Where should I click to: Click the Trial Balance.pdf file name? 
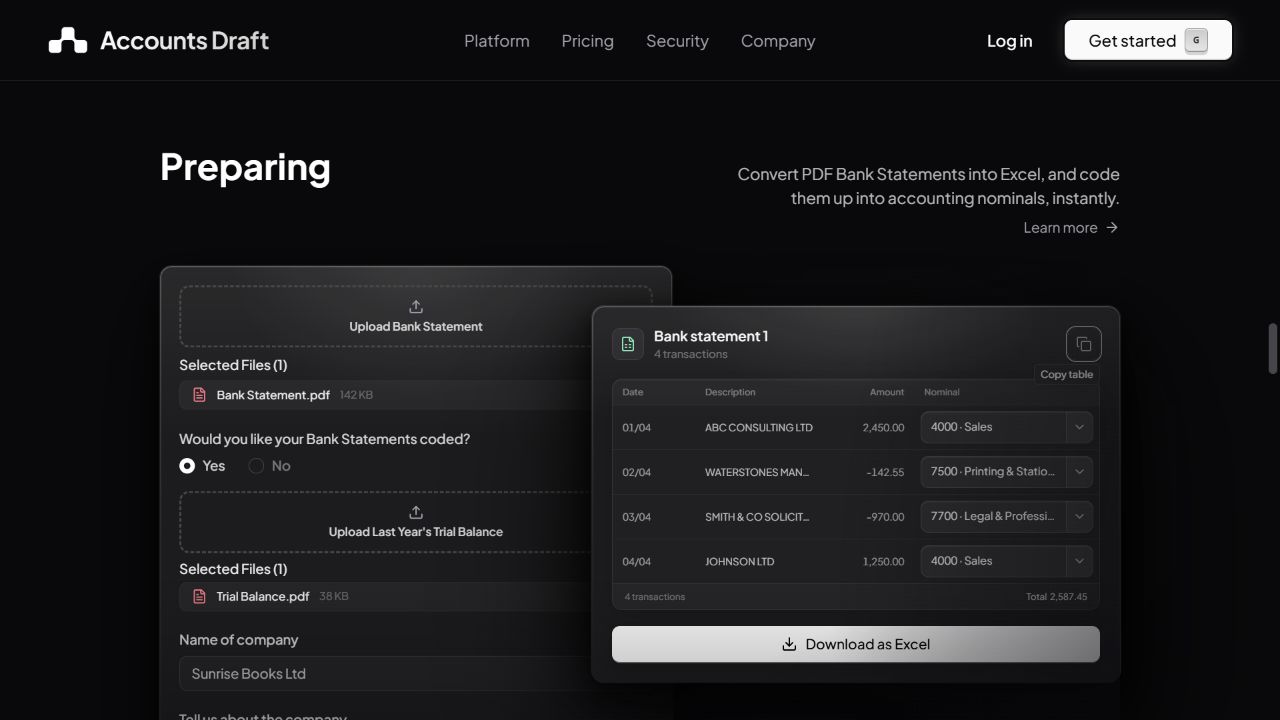(263, 597)
